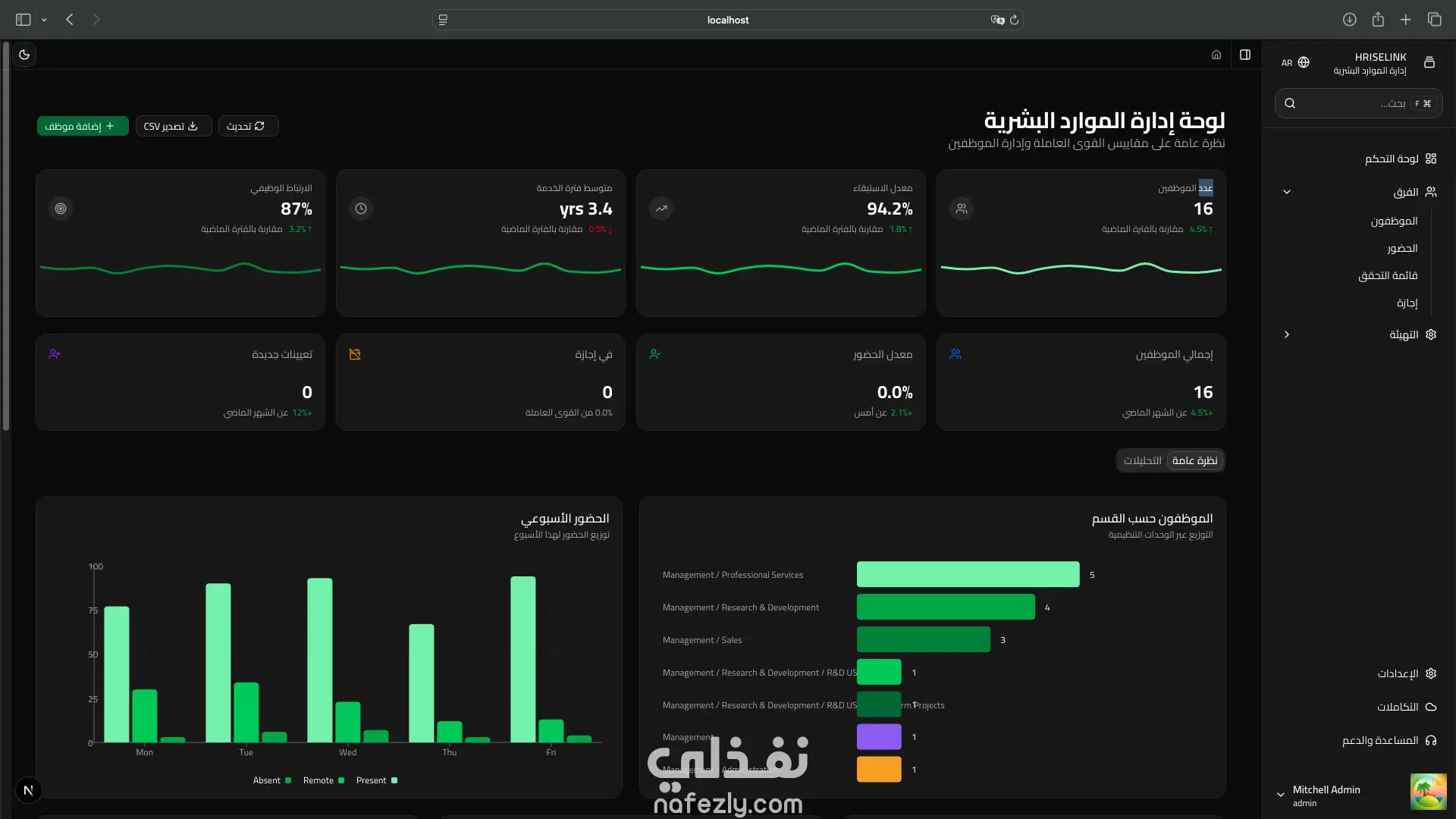The width and height of the screenshot is (1456, 819).
Task: Click the الموظفون حسب القسم chart title
Action: click(x=1152, y=518)
